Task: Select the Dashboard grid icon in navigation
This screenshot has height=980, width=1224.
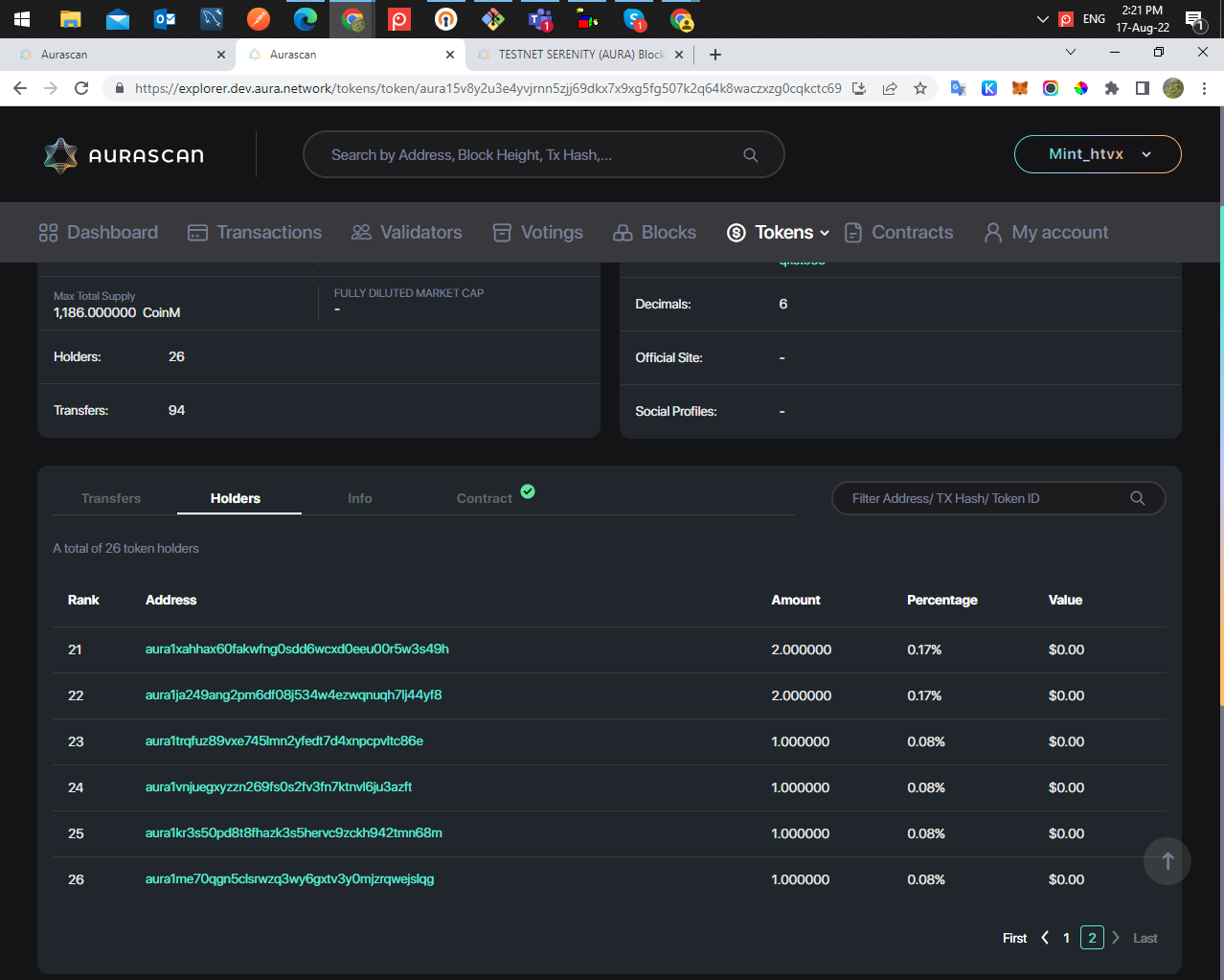Action: pyautogui.click(x=47, y=232)
